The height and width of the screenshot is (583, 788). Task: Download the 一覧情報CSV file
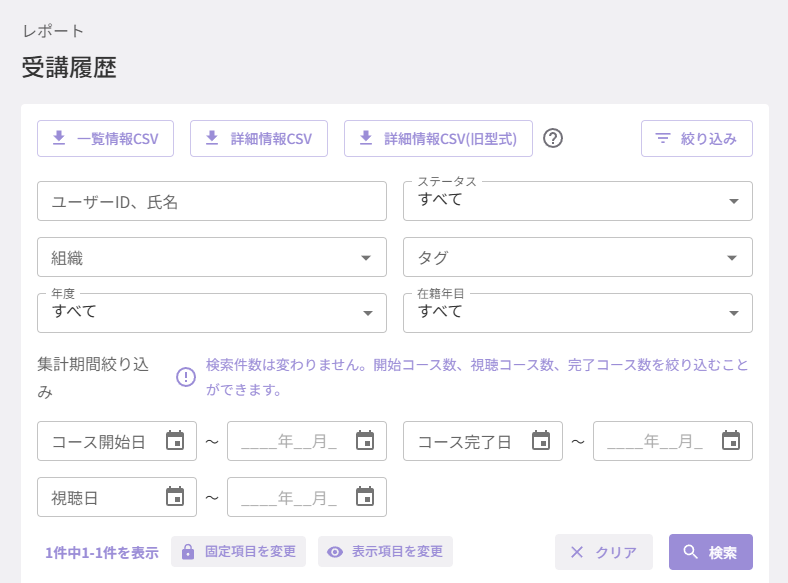[x=106, y=138]
